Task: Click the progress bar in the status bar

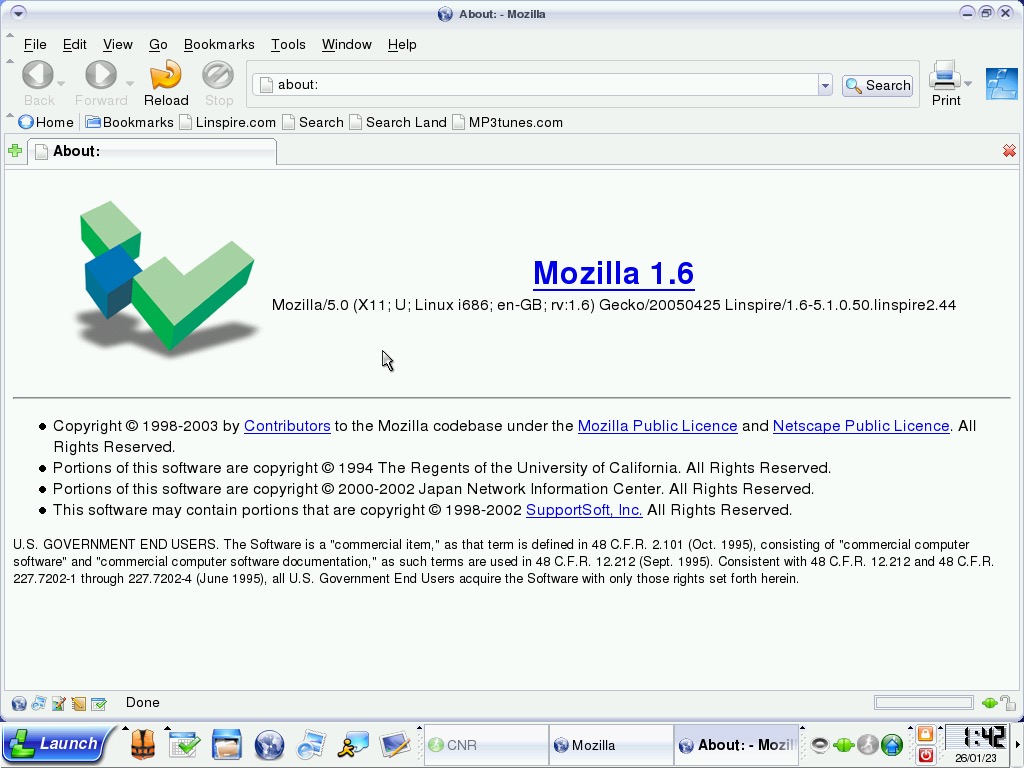Action: point(923,703)
